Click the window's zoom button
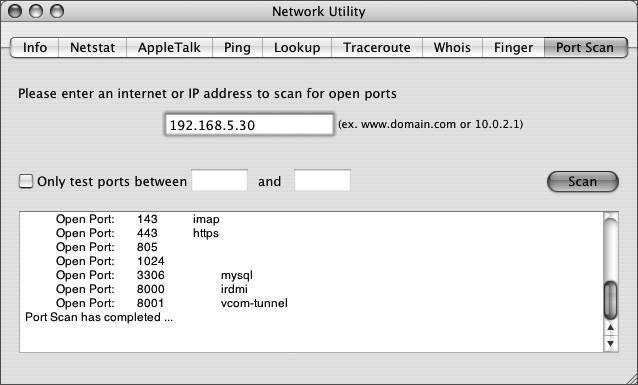 pos(57,11)
